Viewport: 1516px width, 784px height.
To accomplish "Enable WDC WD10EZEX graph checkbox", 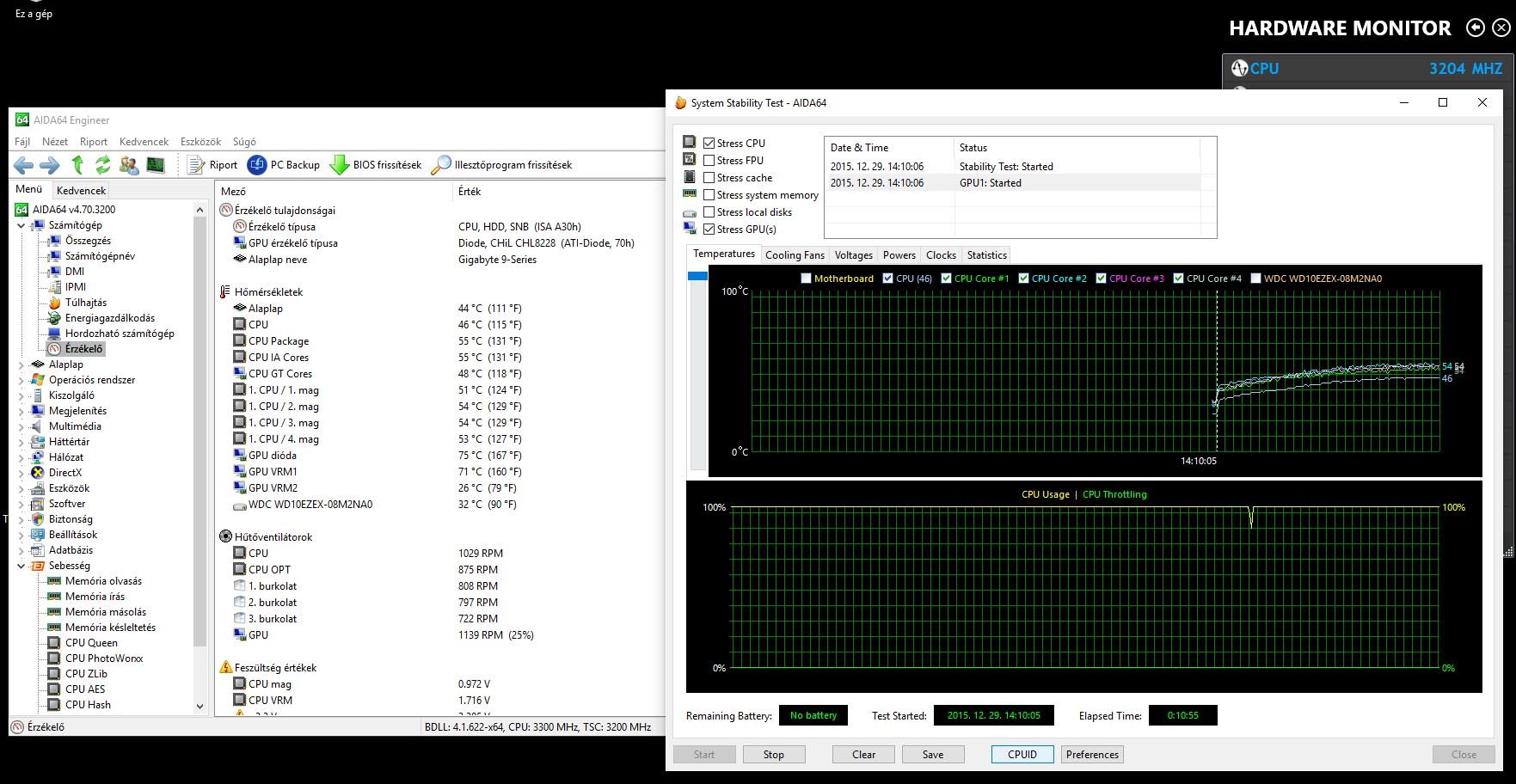I will [x=1255, y=279].
